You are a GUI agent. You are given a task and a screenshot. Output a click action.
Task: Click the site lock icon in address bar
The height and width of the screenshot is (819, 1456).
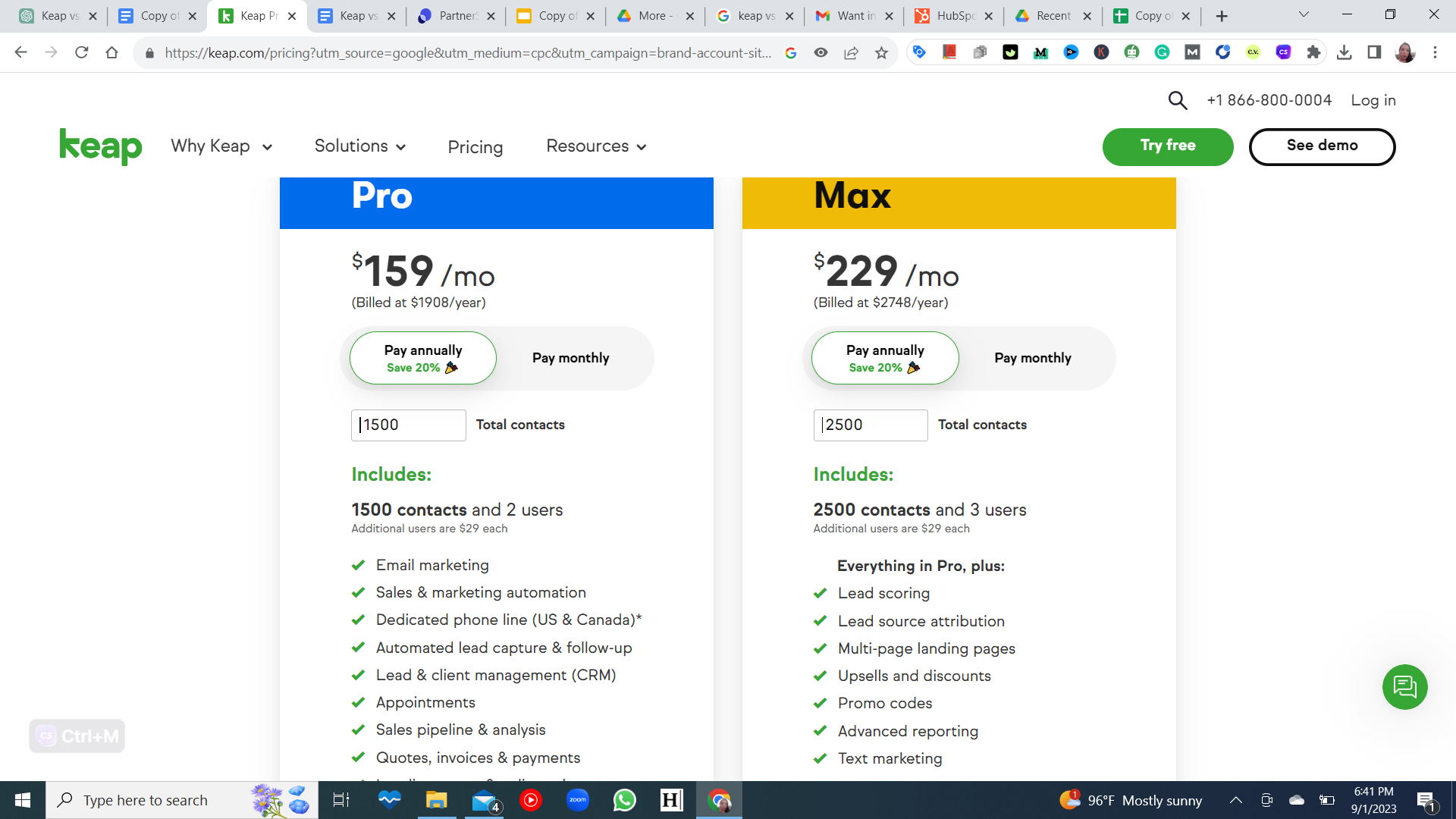pyautogui.click(x=149, y=52)
